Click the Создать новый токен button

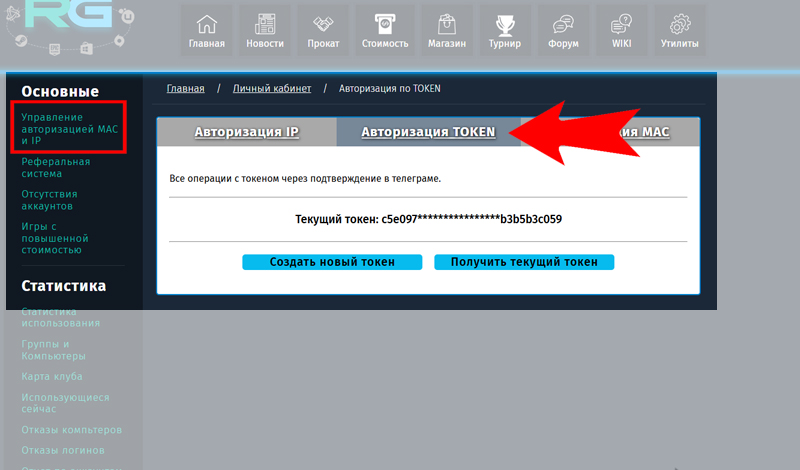click(x=332, y=262)
